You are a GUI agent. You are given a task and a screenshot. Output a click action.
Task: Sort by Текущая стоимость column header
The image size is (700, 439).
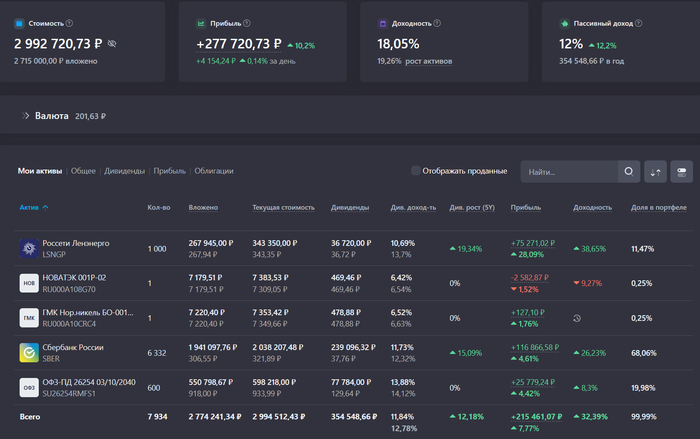click(283, 207)
